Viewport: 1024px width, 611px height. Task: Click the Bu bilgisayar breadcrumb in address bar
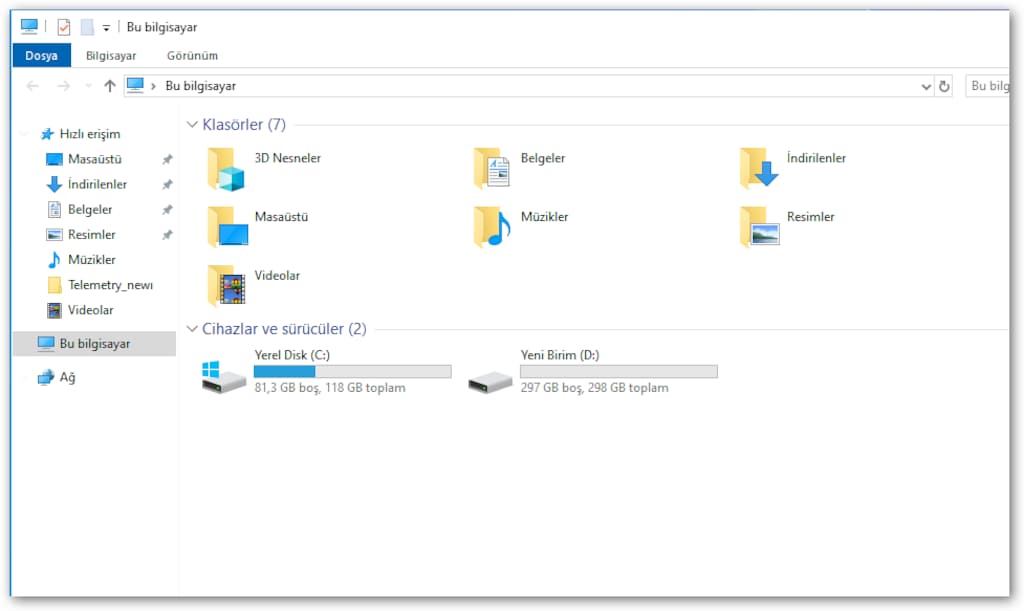(x=200, y=86)
